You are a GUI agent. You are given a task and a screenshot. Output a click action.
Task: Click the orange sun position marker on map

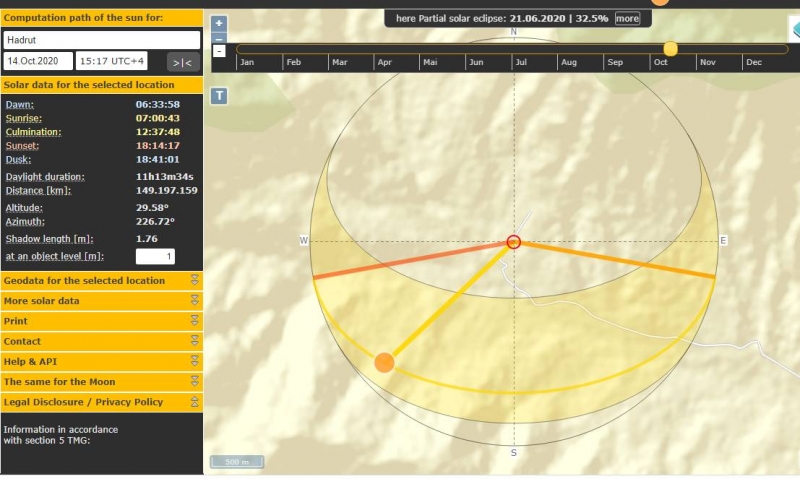click(x=384, y=362)
